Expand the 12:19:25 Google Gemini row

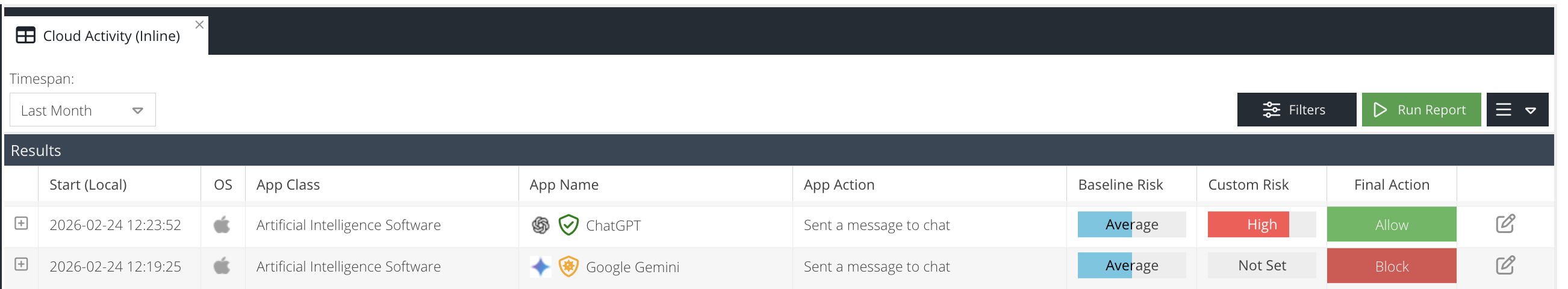(x=21, y=265)
